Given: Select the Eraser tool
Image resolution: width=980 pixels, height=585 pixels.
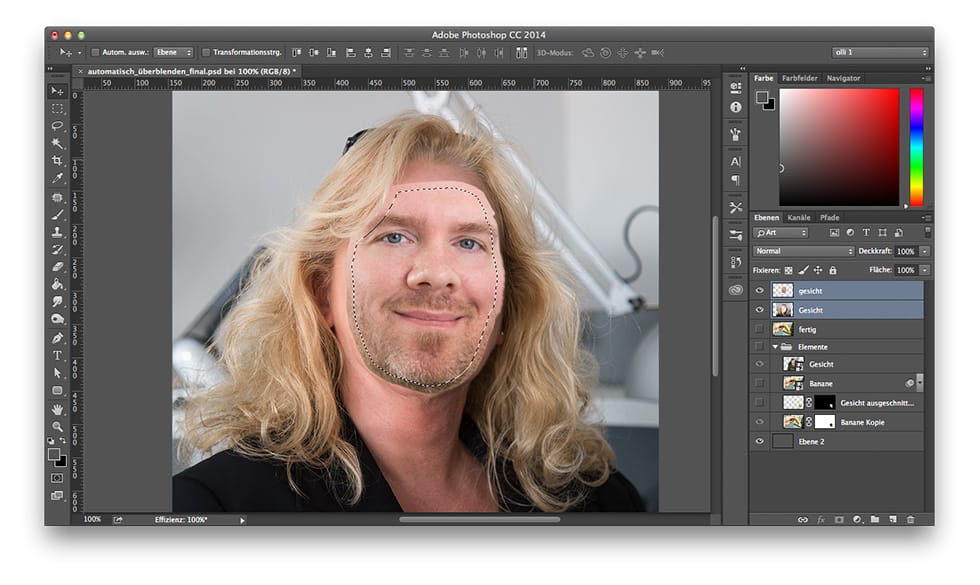Looking at the screenshot, I should click(x=57, y=267).
